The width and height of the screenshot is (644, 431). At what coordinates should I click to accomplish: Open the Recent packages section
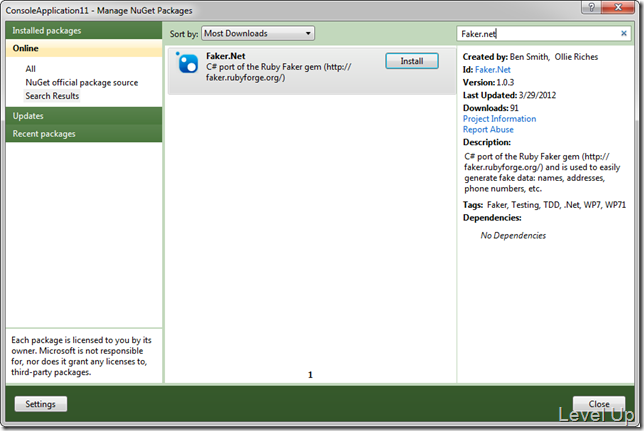(84, 134)
